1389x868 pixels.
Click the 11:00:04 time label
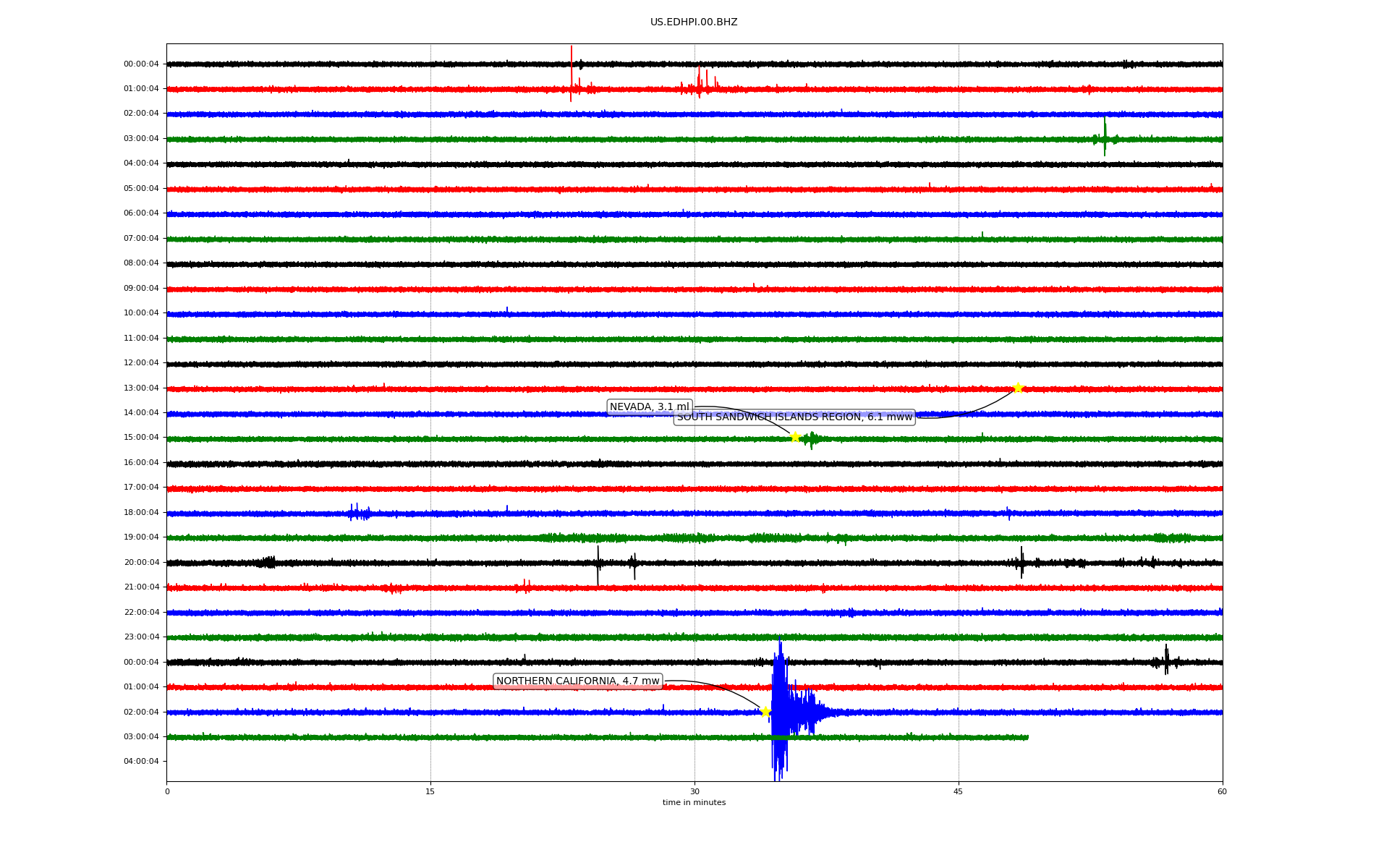[141, 339]
